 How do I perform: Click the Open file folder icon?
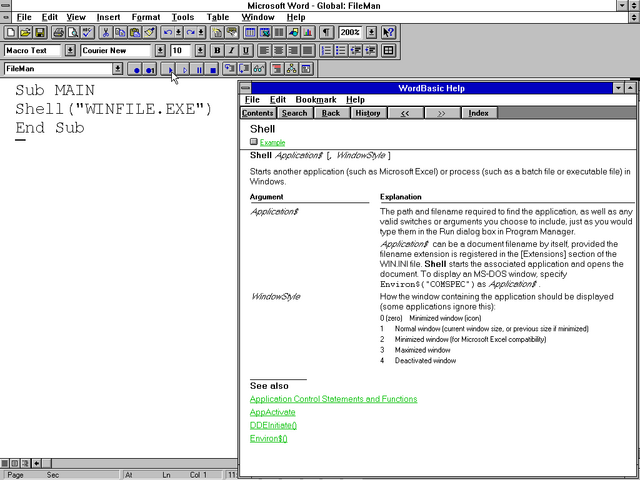pyautogui.click(x=25, y=32)
